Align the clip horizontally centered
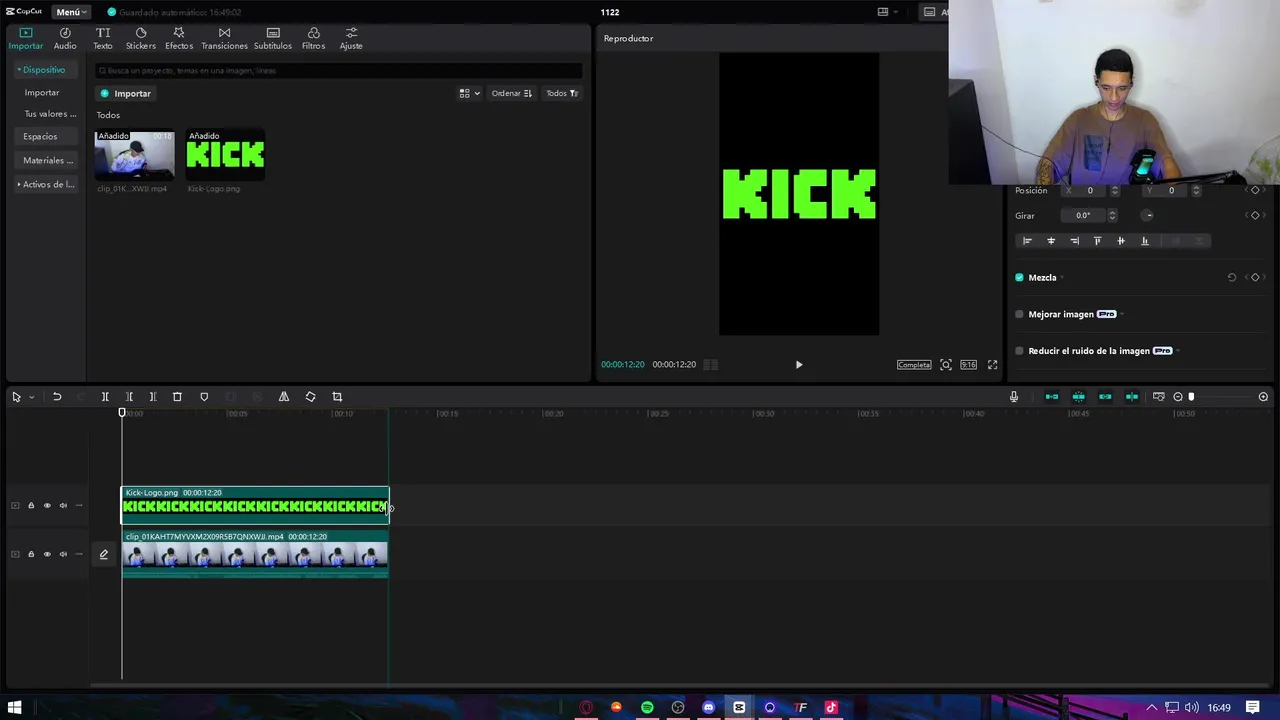 (x=1050, y=241)
